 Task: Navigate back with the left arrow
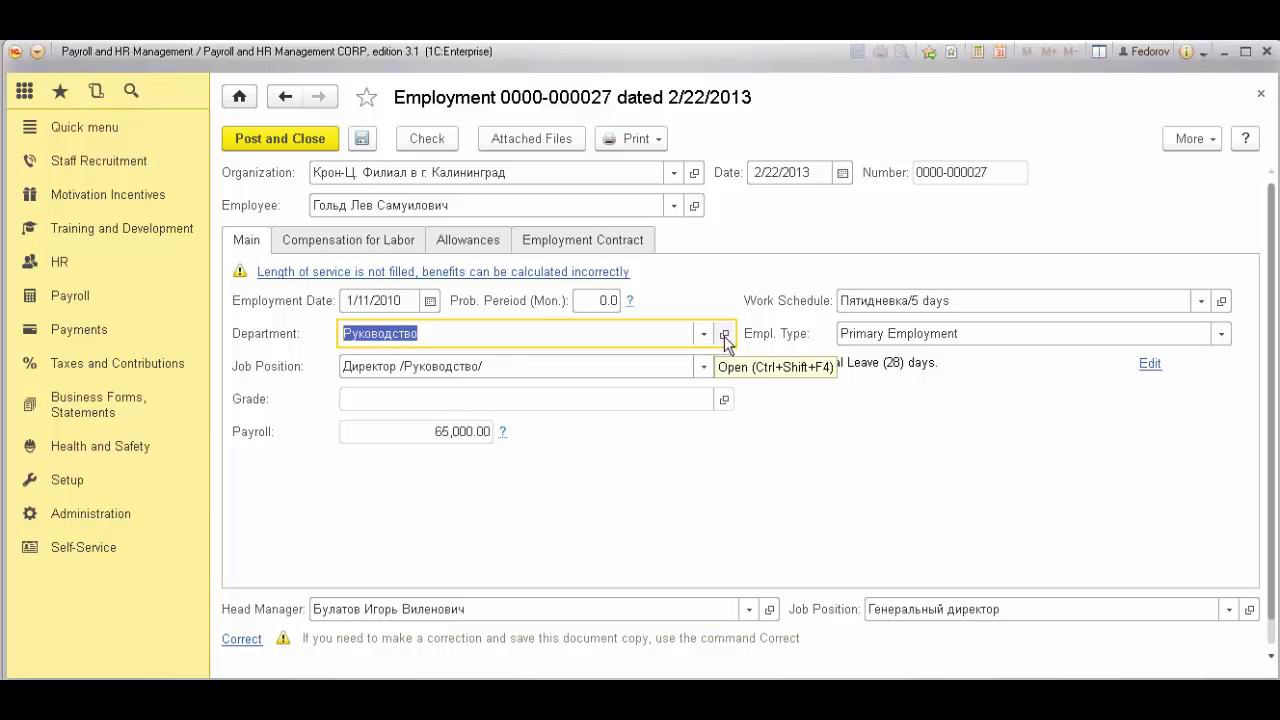(x=285, y=97)
